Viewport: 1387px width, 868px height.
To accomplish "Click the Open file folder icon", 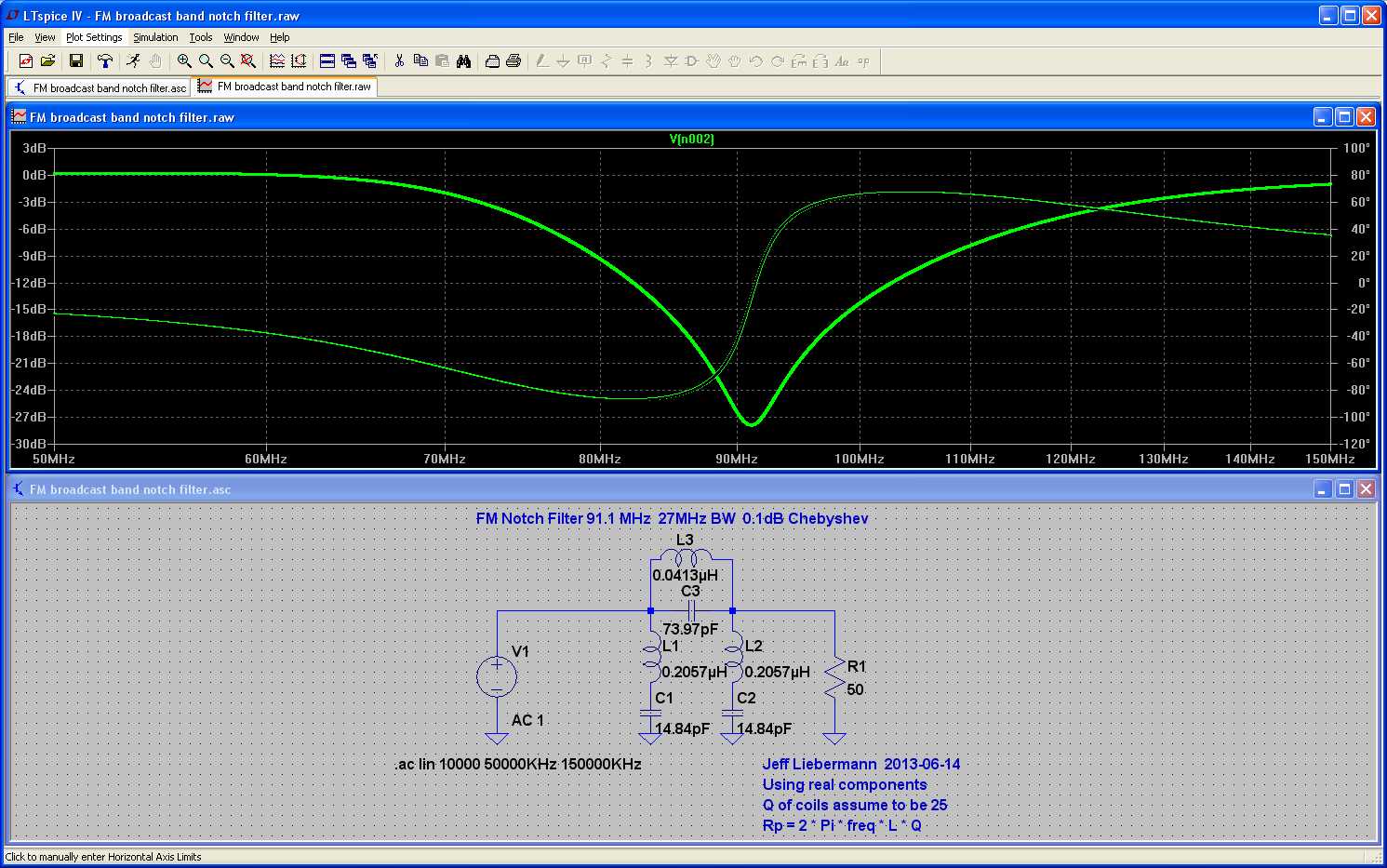I will (x=47, y=61).
